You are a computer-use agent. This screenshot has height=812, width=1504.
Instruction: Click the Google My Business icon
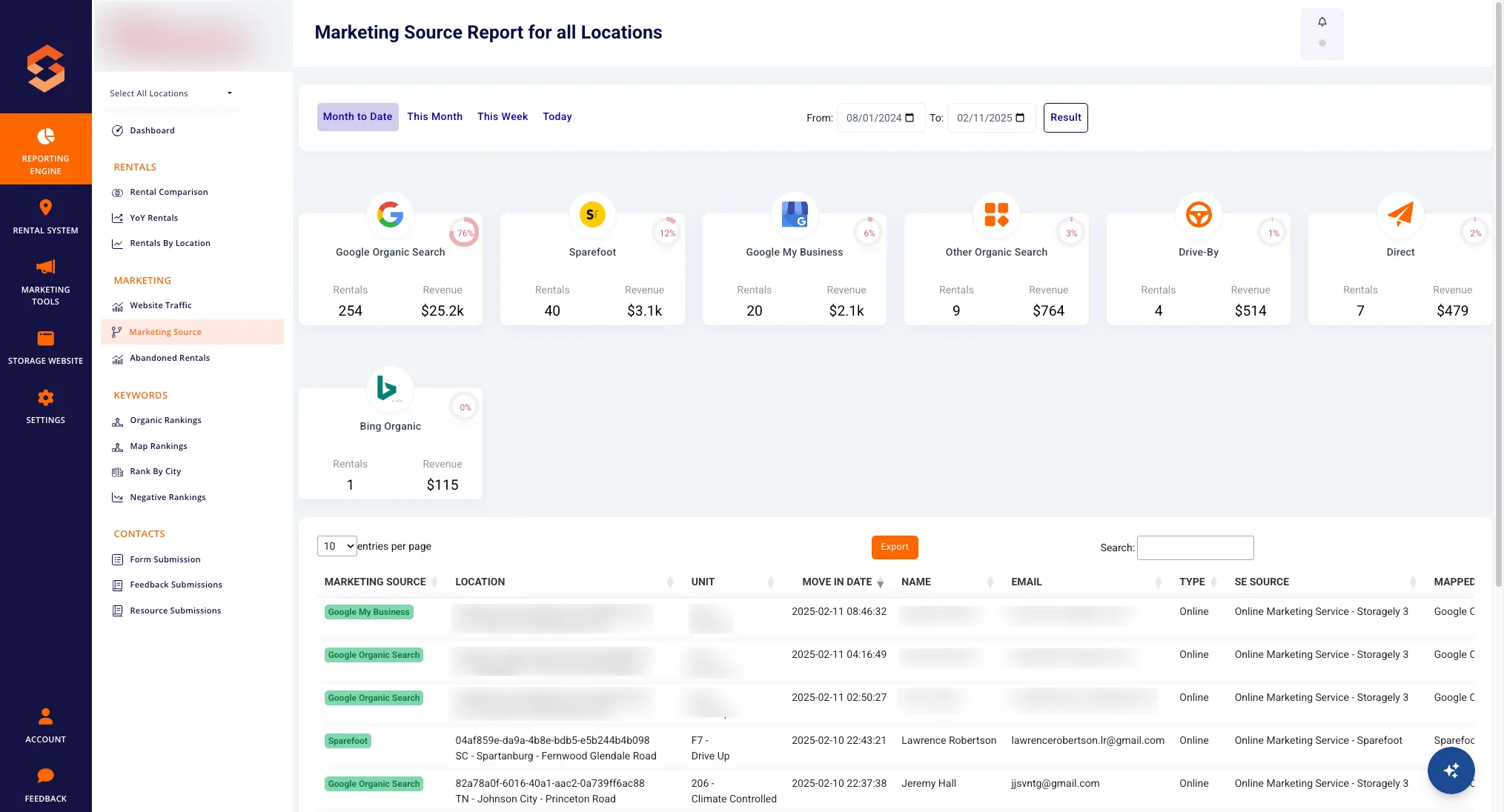click(795, 215)
